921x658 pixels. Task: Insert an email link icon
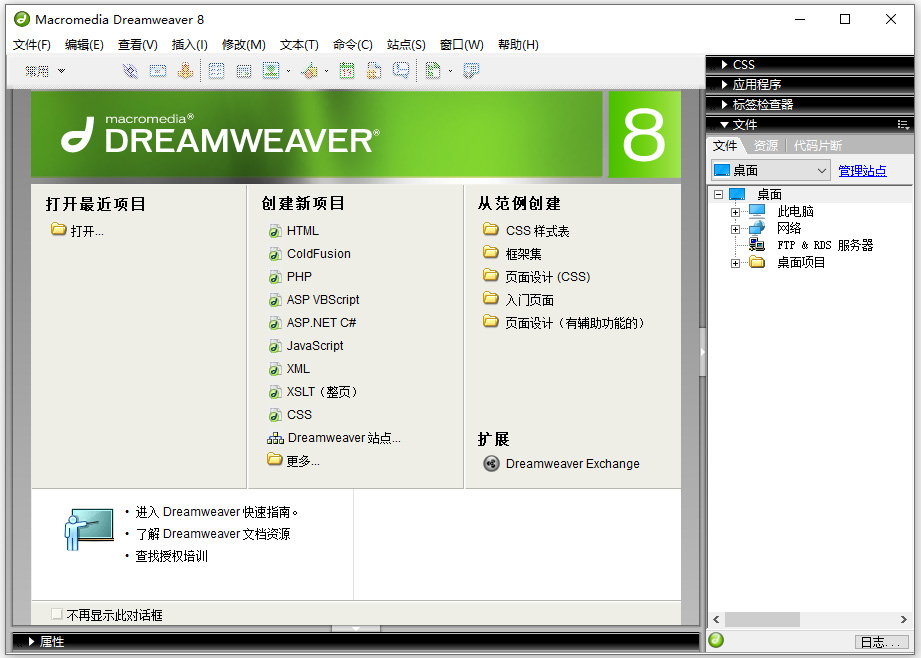tap(157, 70)
